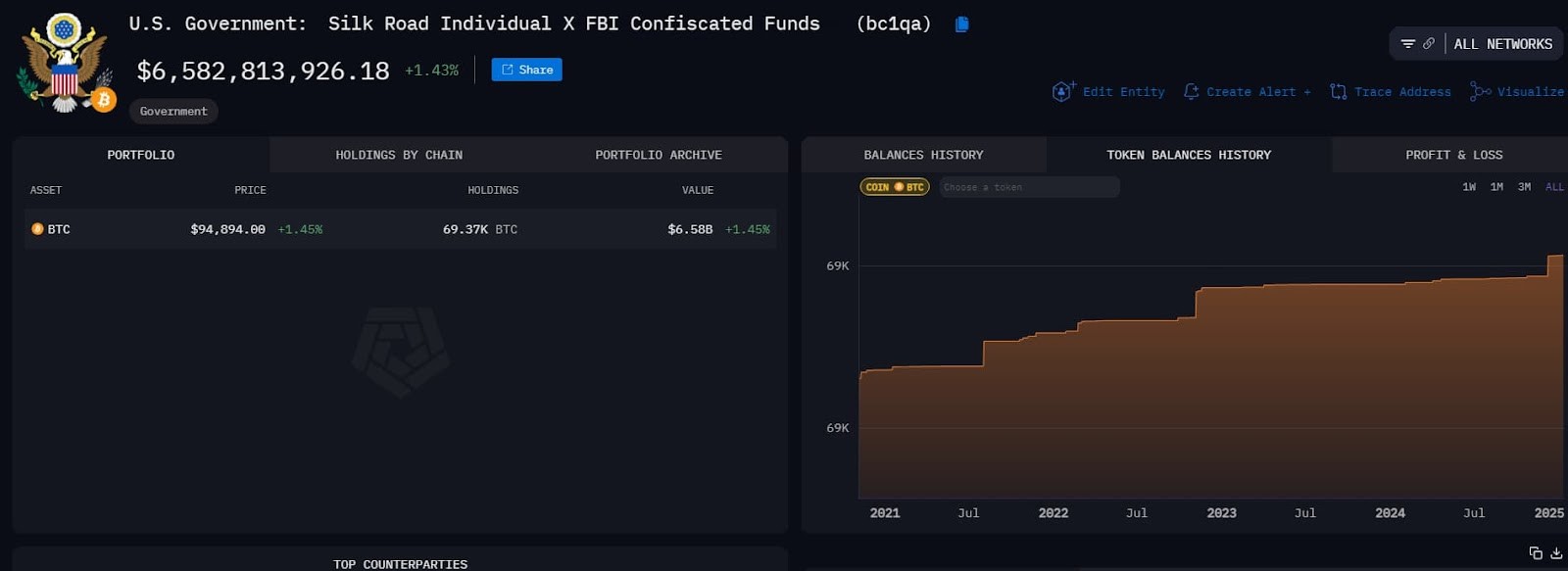Expand the BTC asset row
This screenshot has height=571, width=1568.
pos(400,229)
